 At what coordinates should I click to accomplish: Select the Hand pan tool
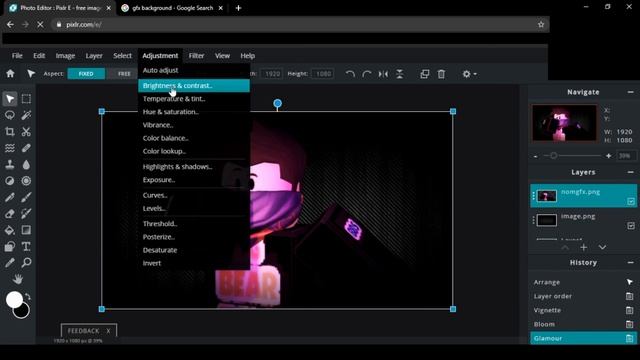(x=18, y=279)
